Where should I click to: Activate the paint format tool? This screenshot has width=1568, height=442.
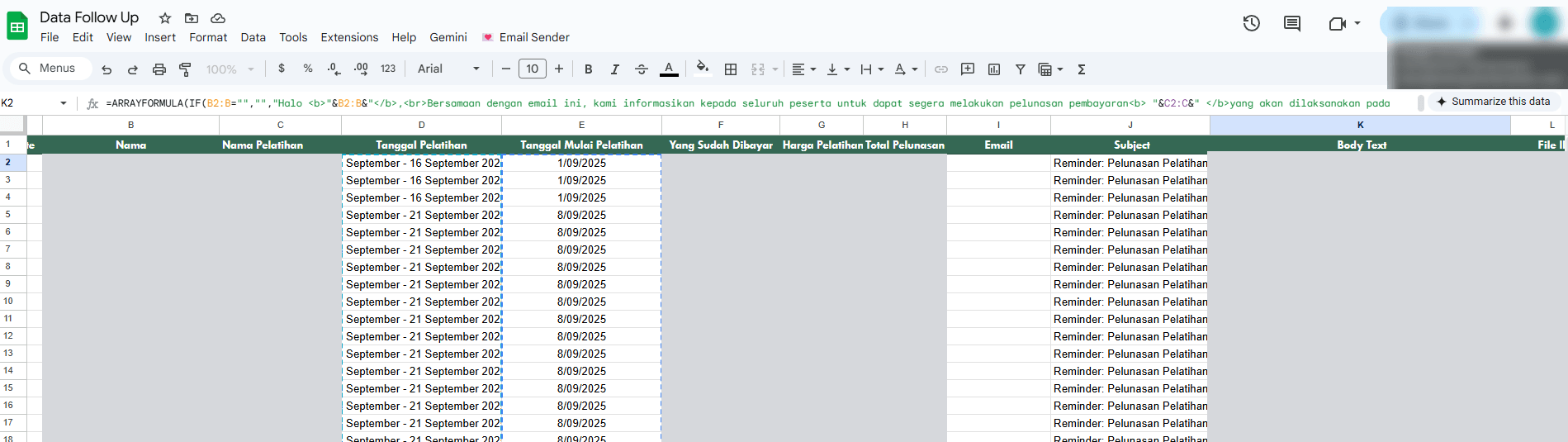(186, 69)
